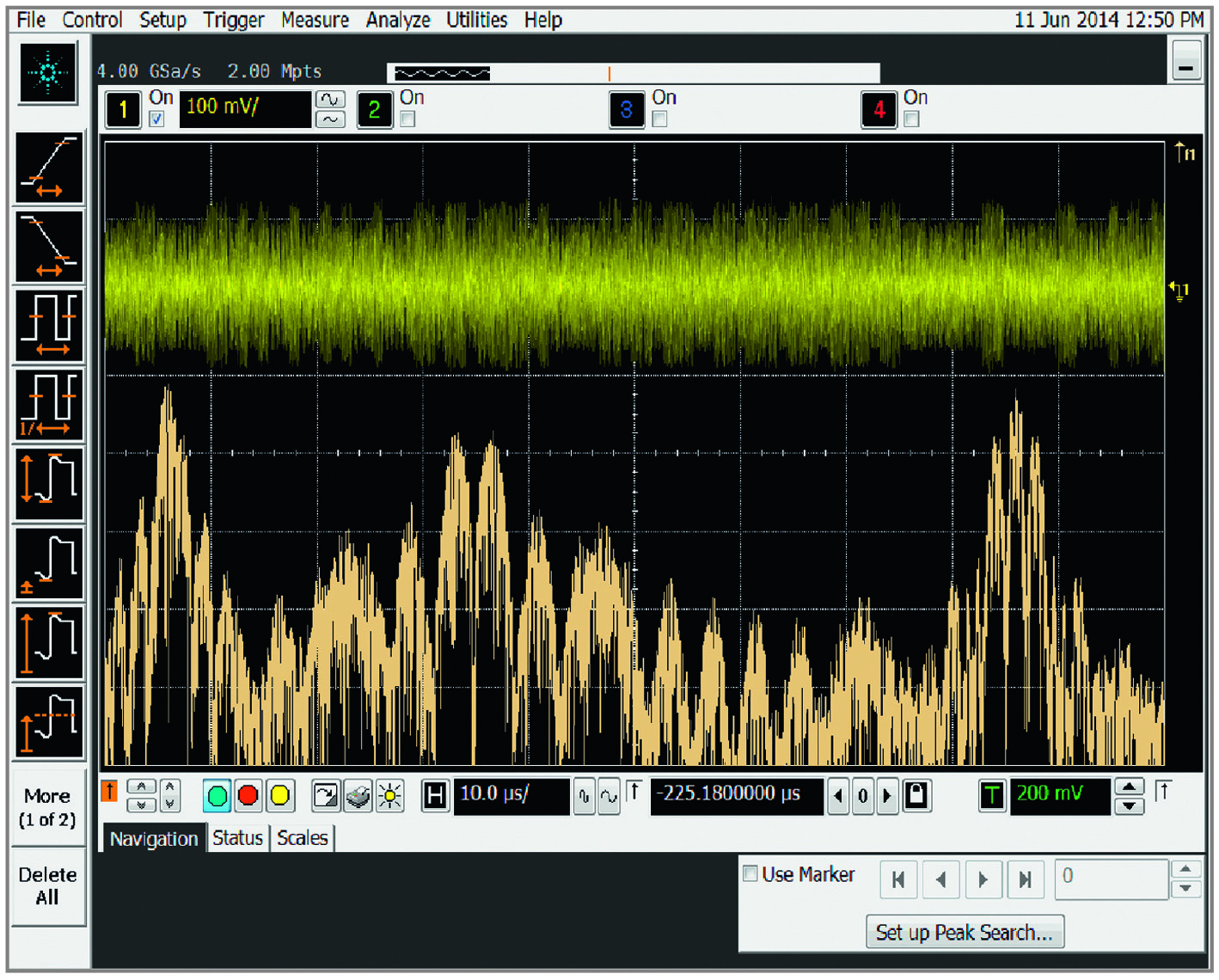Select the rise time measurement icon

[x=49, y=168]
